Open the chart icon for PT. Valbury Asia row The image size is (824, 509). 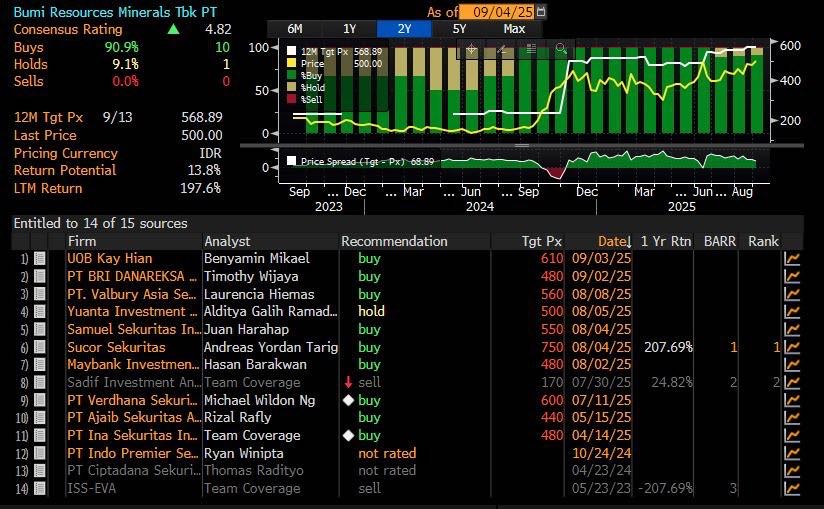point(792,294)
